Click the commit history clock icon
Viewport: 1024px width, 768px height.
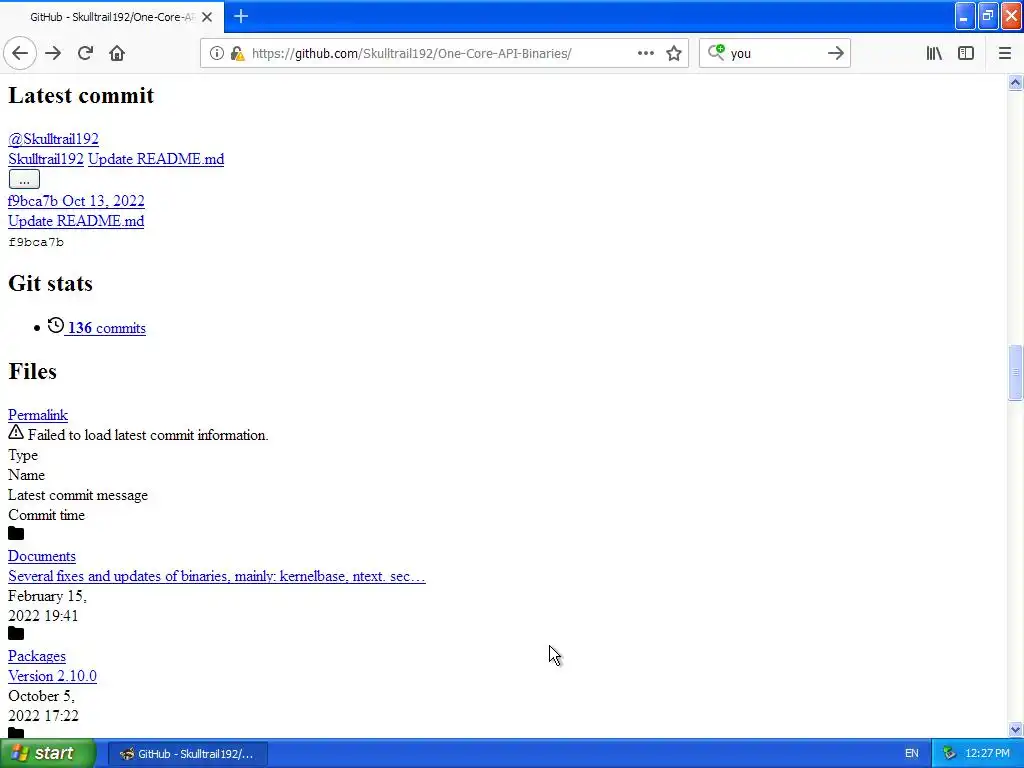tap(56, 325)
